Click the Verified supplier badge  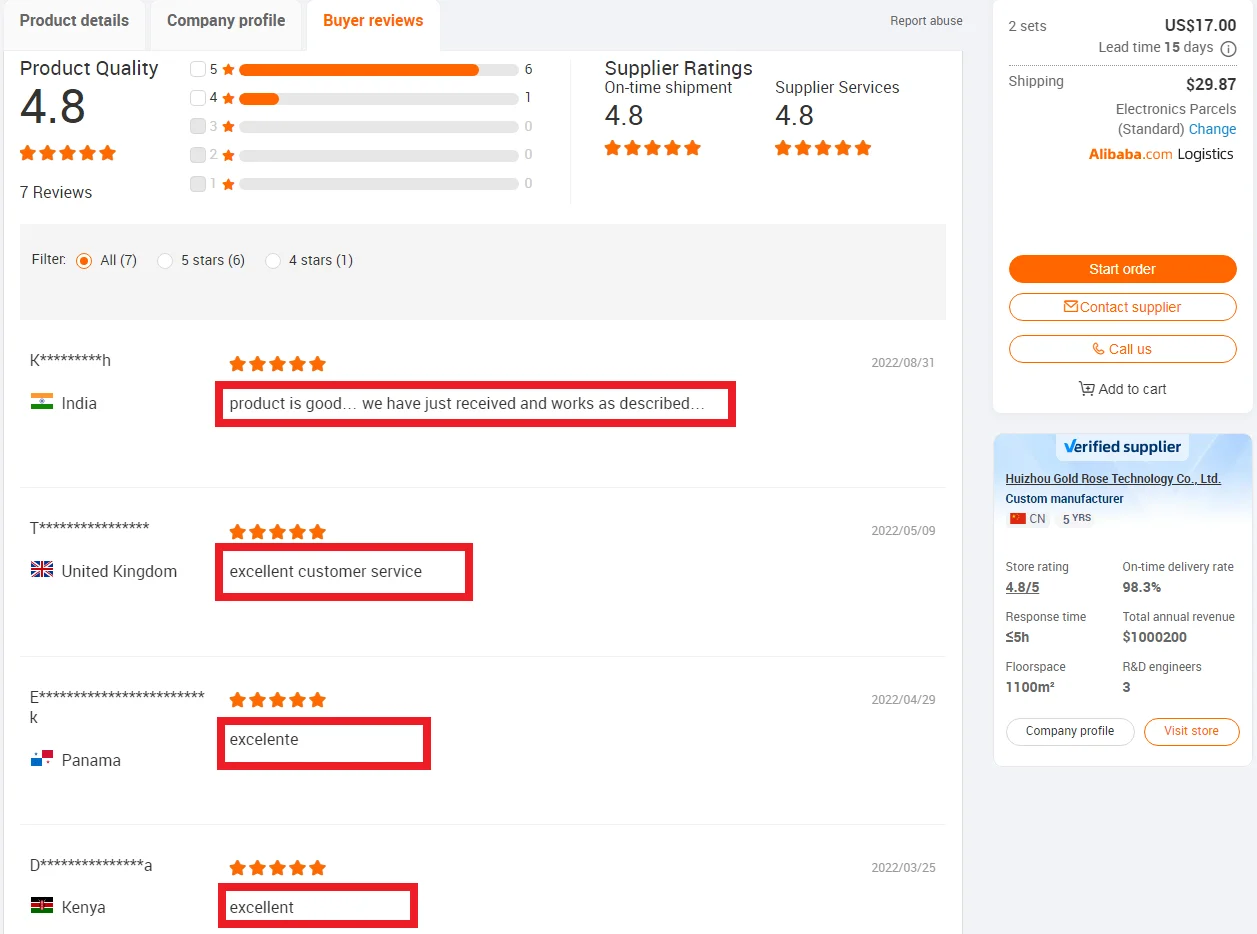(x=1122, y=447)
